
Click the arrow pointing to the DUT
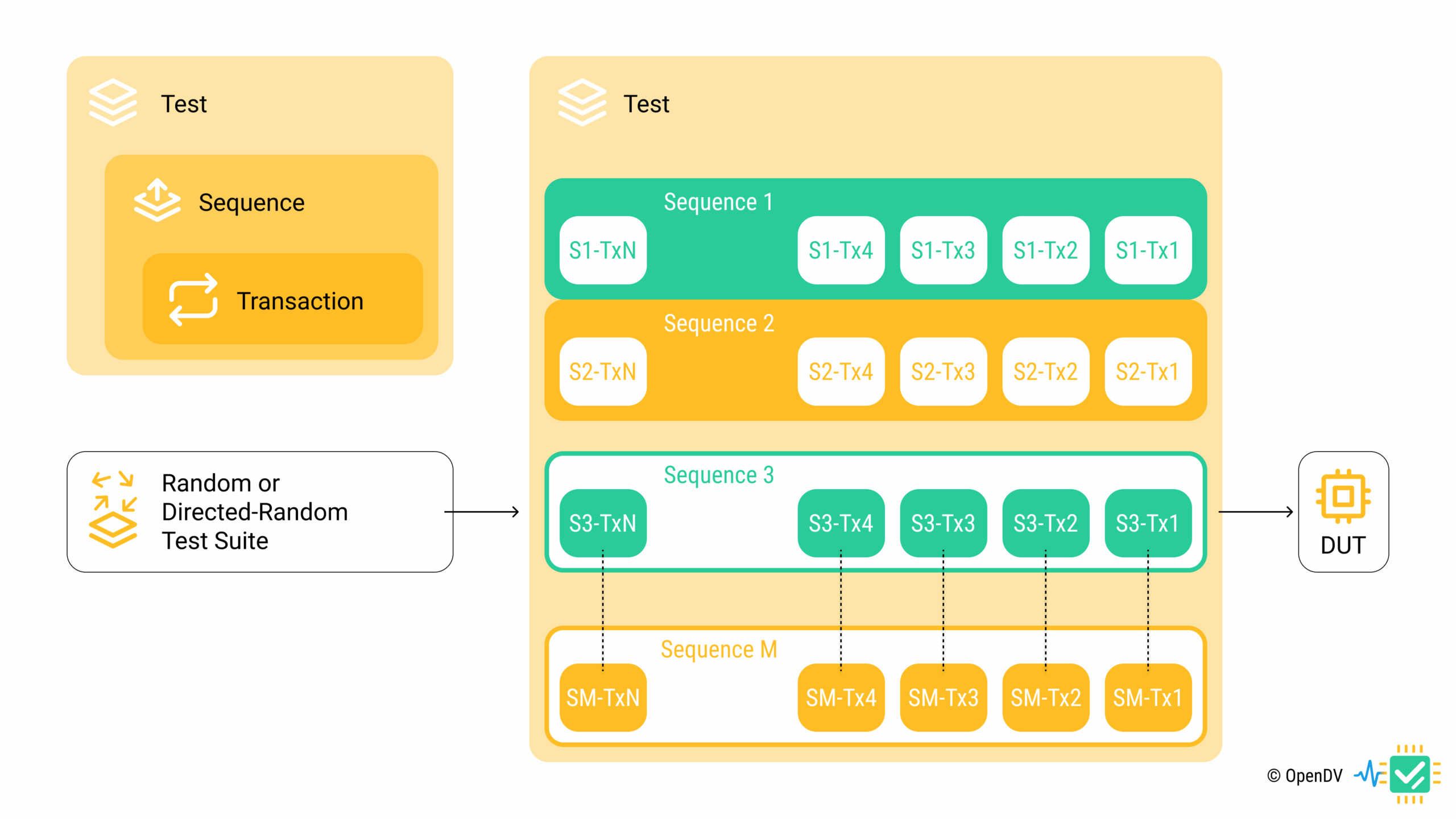tap(1255, 512)
